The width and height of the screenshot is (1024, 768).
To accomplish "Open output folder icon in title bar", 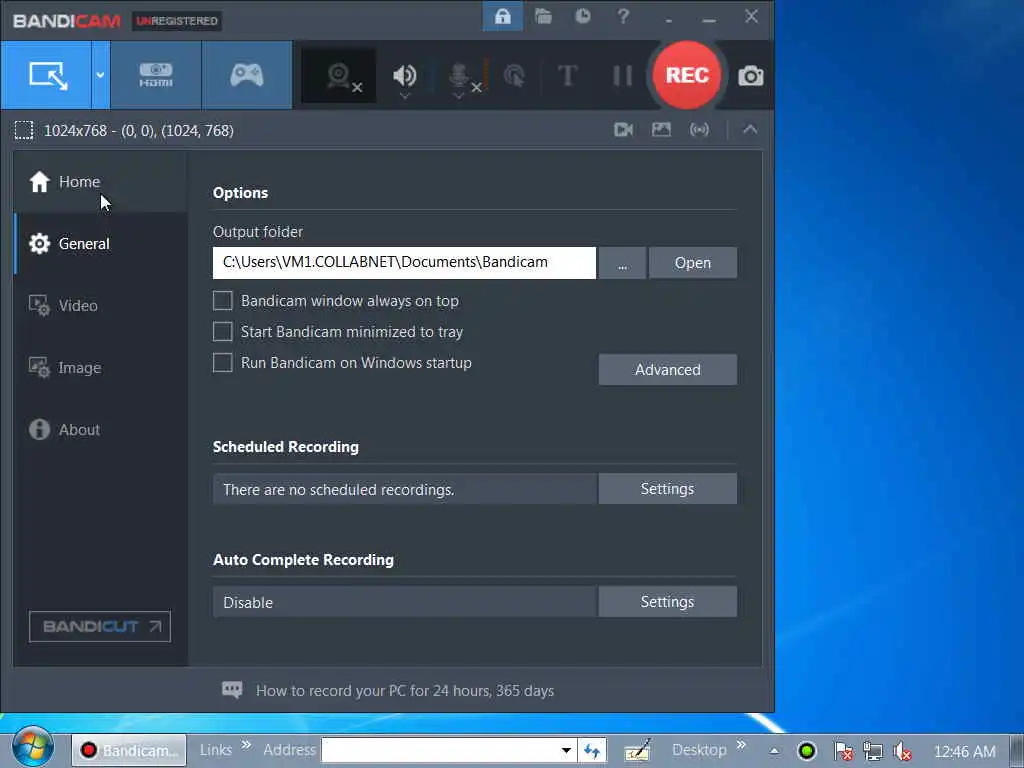I will [543, 16].
